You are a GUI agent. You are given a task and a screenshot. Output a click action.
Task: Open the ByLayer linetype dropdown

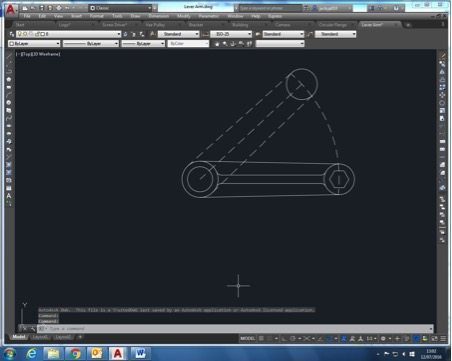(91, 44)
